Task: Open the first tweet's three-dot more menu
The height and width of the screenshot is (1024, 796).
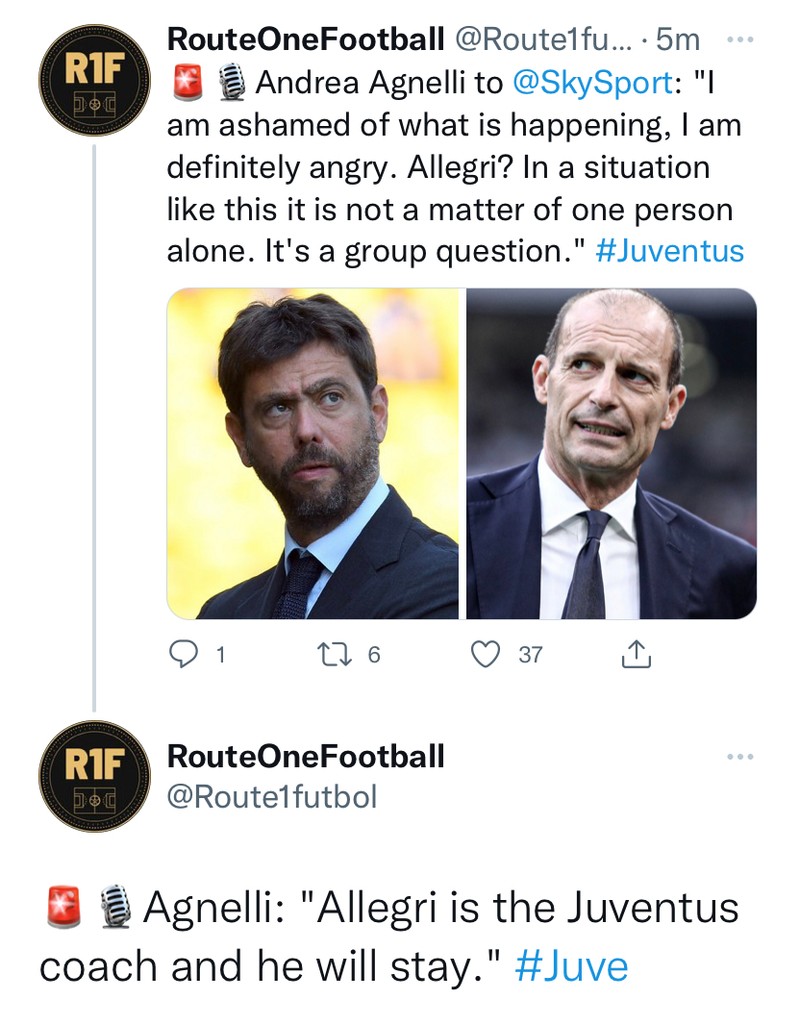Action: click(740, 40)
